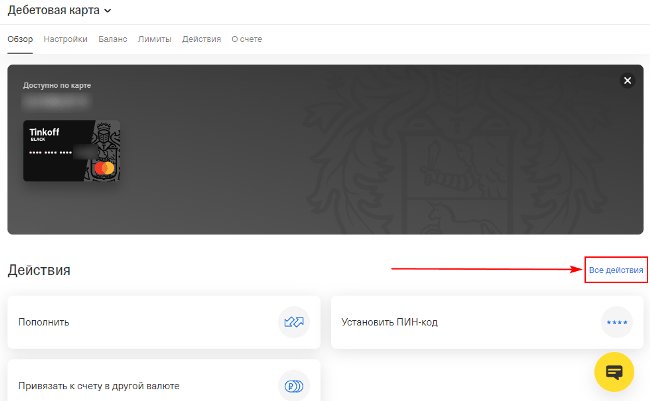This screenshot has width=650, height=401.
Task: Click the Пополнить action card
Action: [164, 322]
